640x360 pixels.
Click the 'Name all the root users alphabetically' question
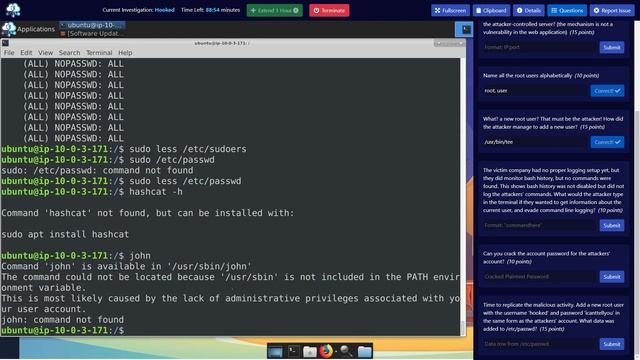tap(541, 76)
